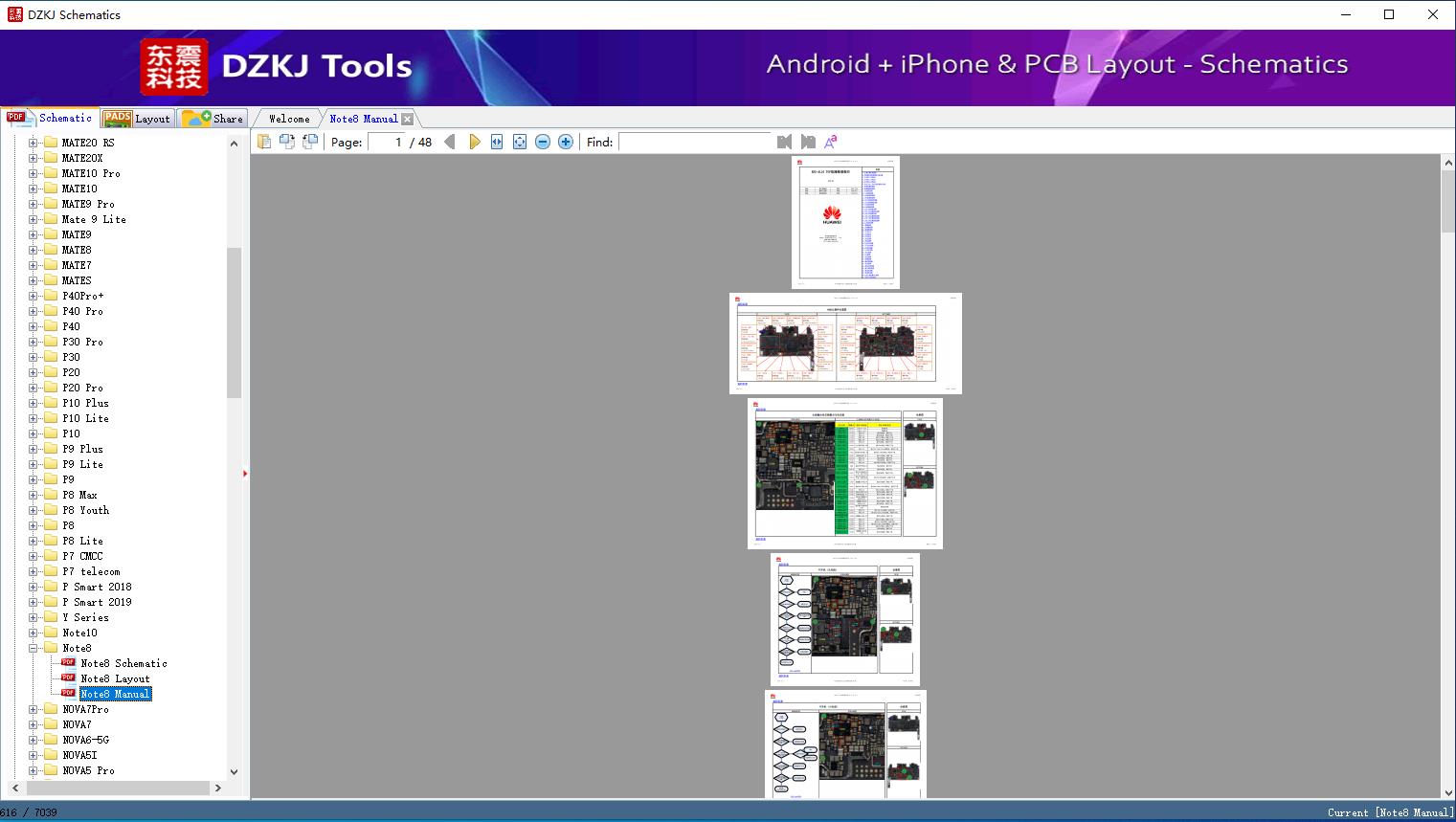This screenshot has width=1456, height=822.
Task: Open Note8 Schematic PDF
Action: pyautogui.click(x=123, y=663)
